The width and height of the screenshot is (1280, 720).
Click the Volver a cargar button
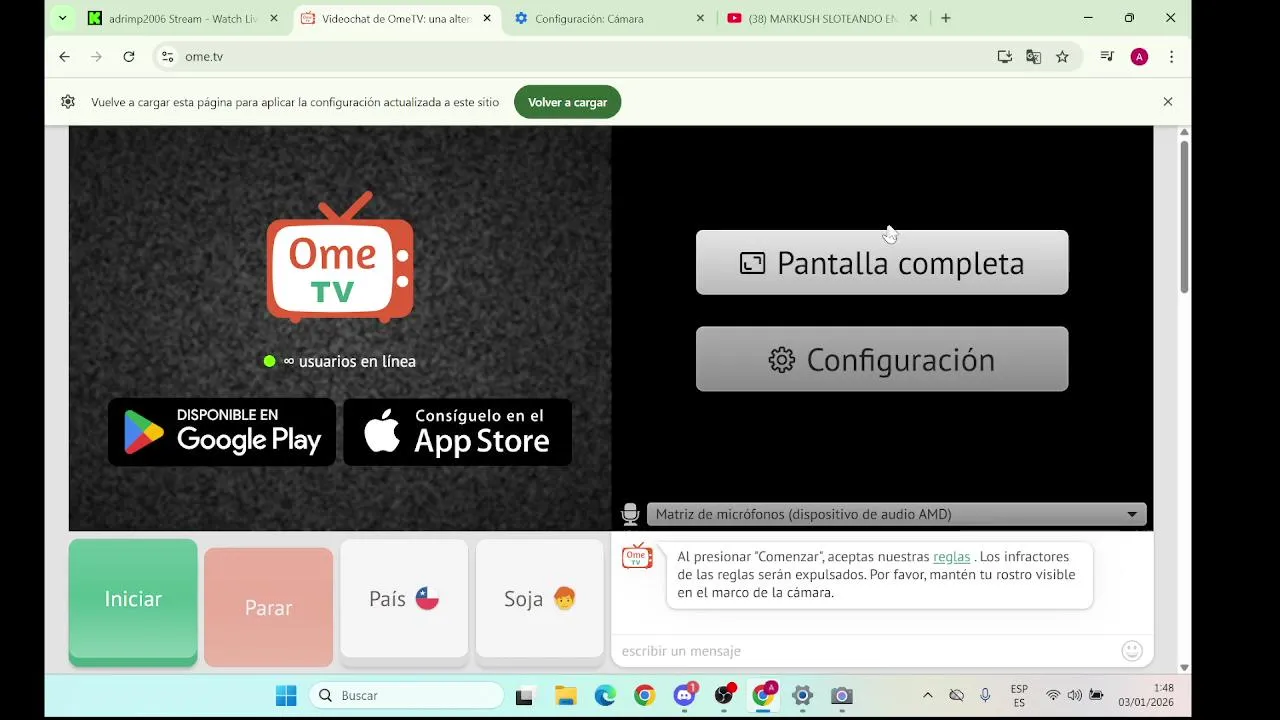click(x=567, y=102)
